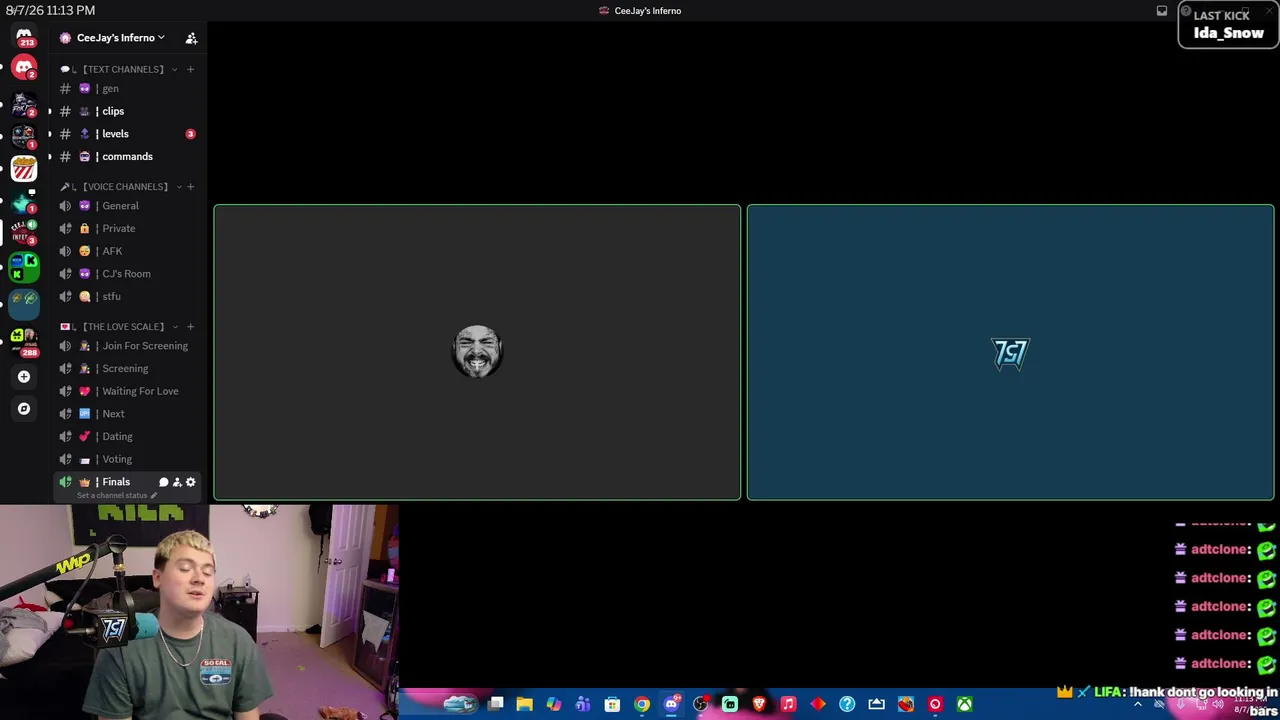Join the AFK voice channel
Viewport: 1280px width, 720px height.
click(x=128, y=251)
